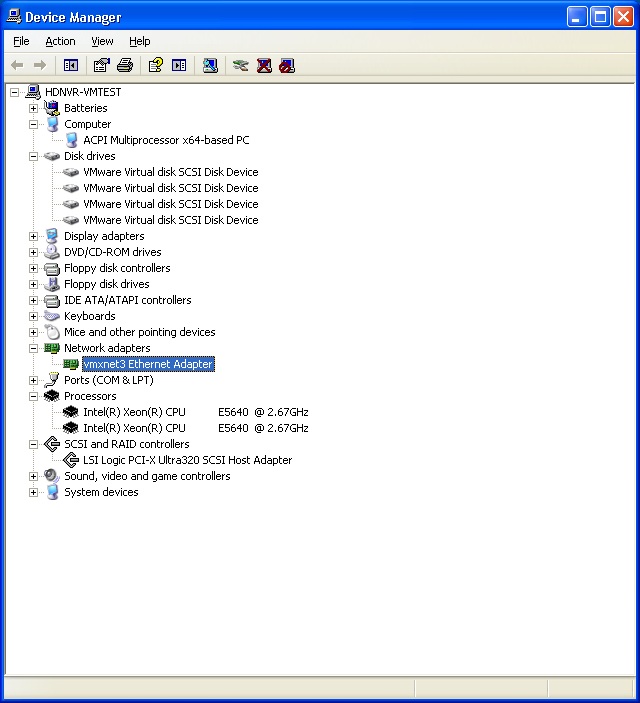Expand the Batteries node
This screenshot has height=703, width=640.
pyautogui.click(x=33, y=108)
